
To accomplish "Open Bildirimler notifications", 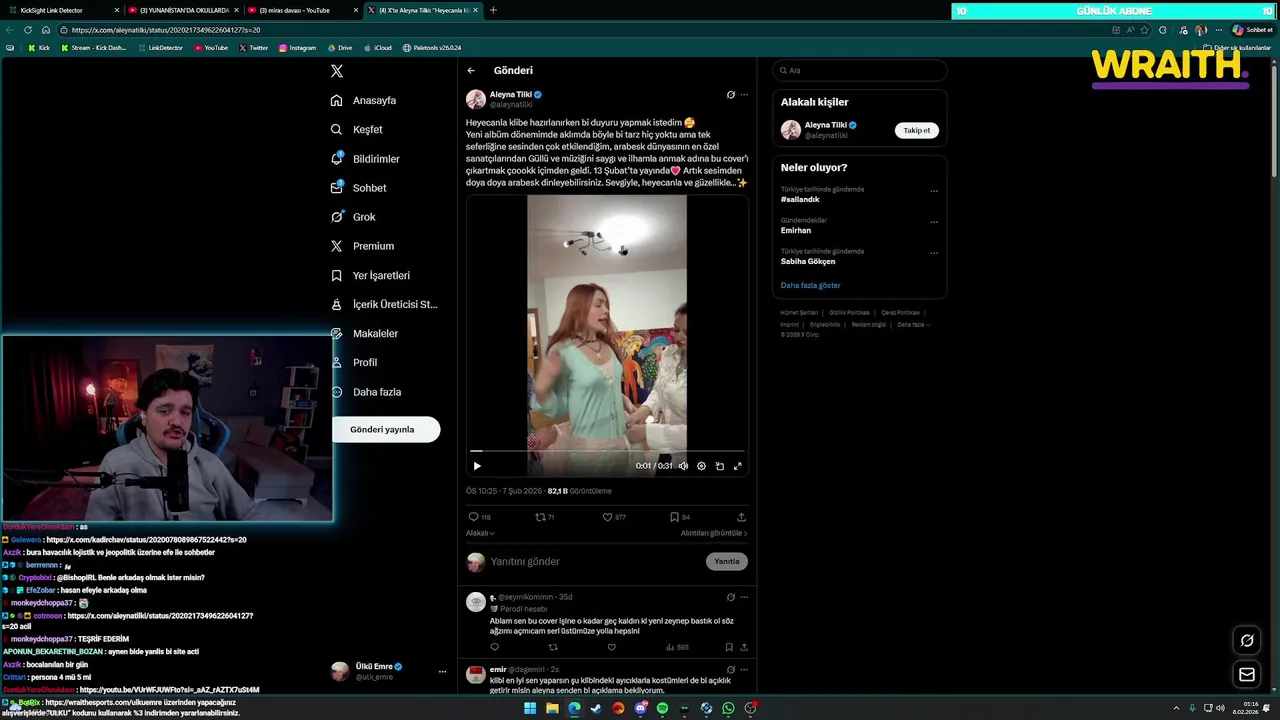I will pyautogui.click(x=365, y=159).
